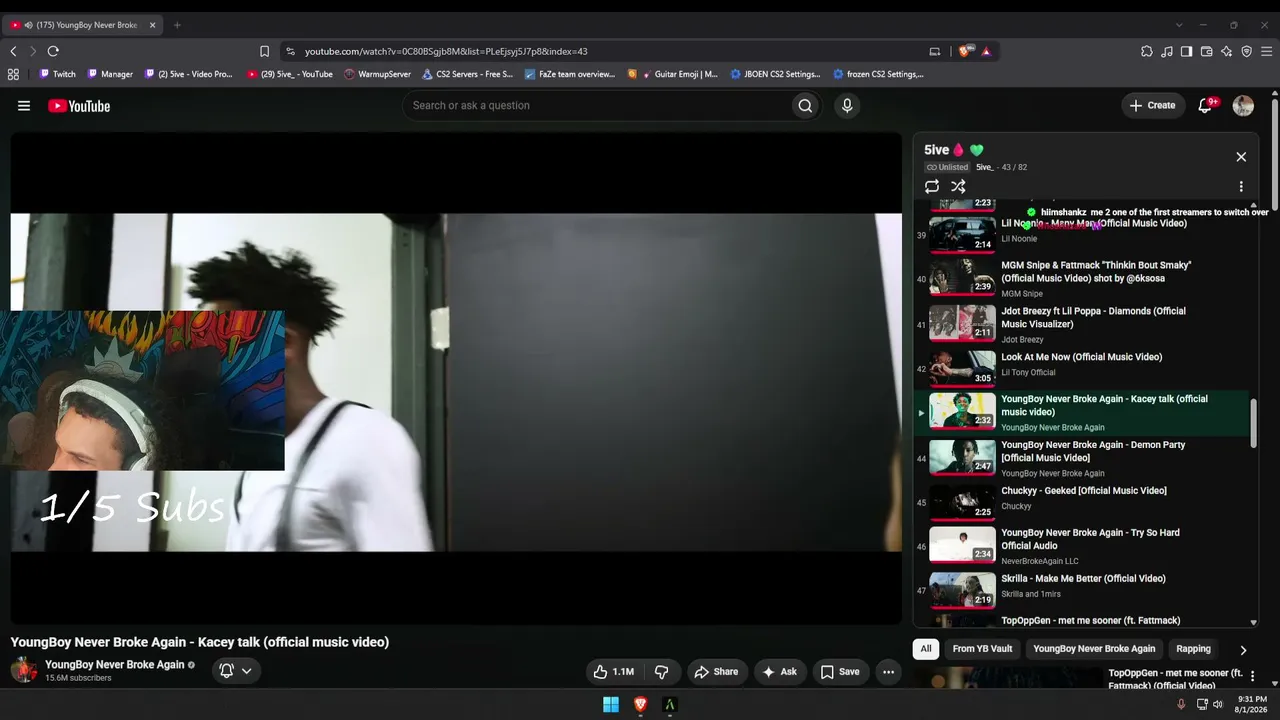Screen dimensions: 1280x720
Task: Go back in browser history
Action: pos(13,51)
